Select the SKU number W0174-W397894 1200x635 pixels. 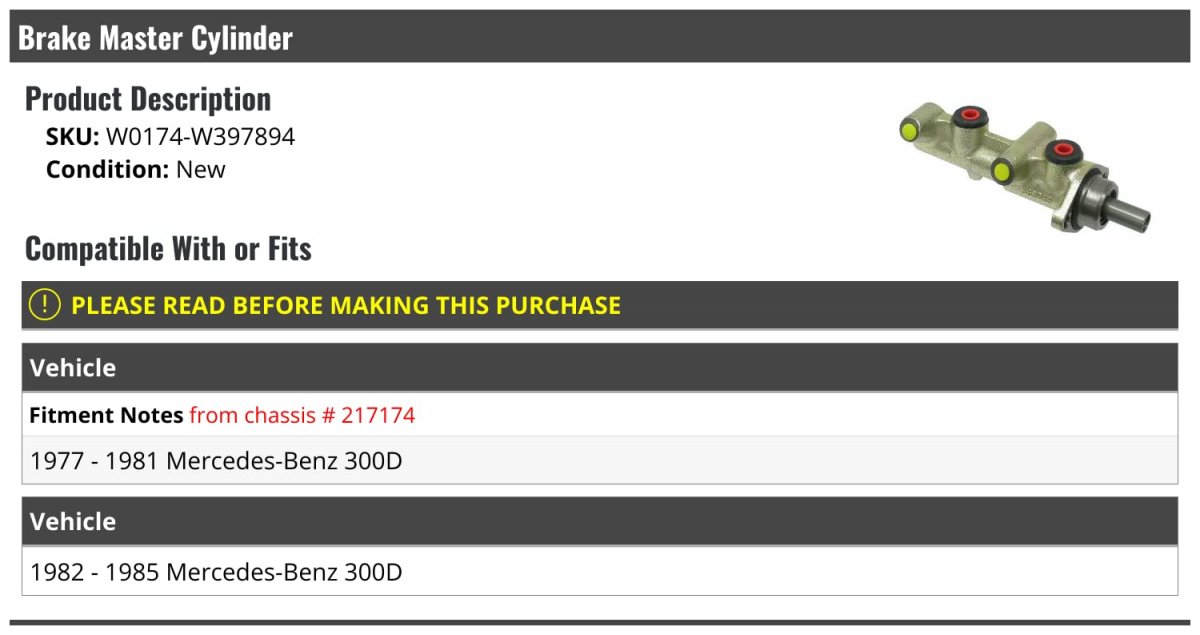[x=201, y=137]
